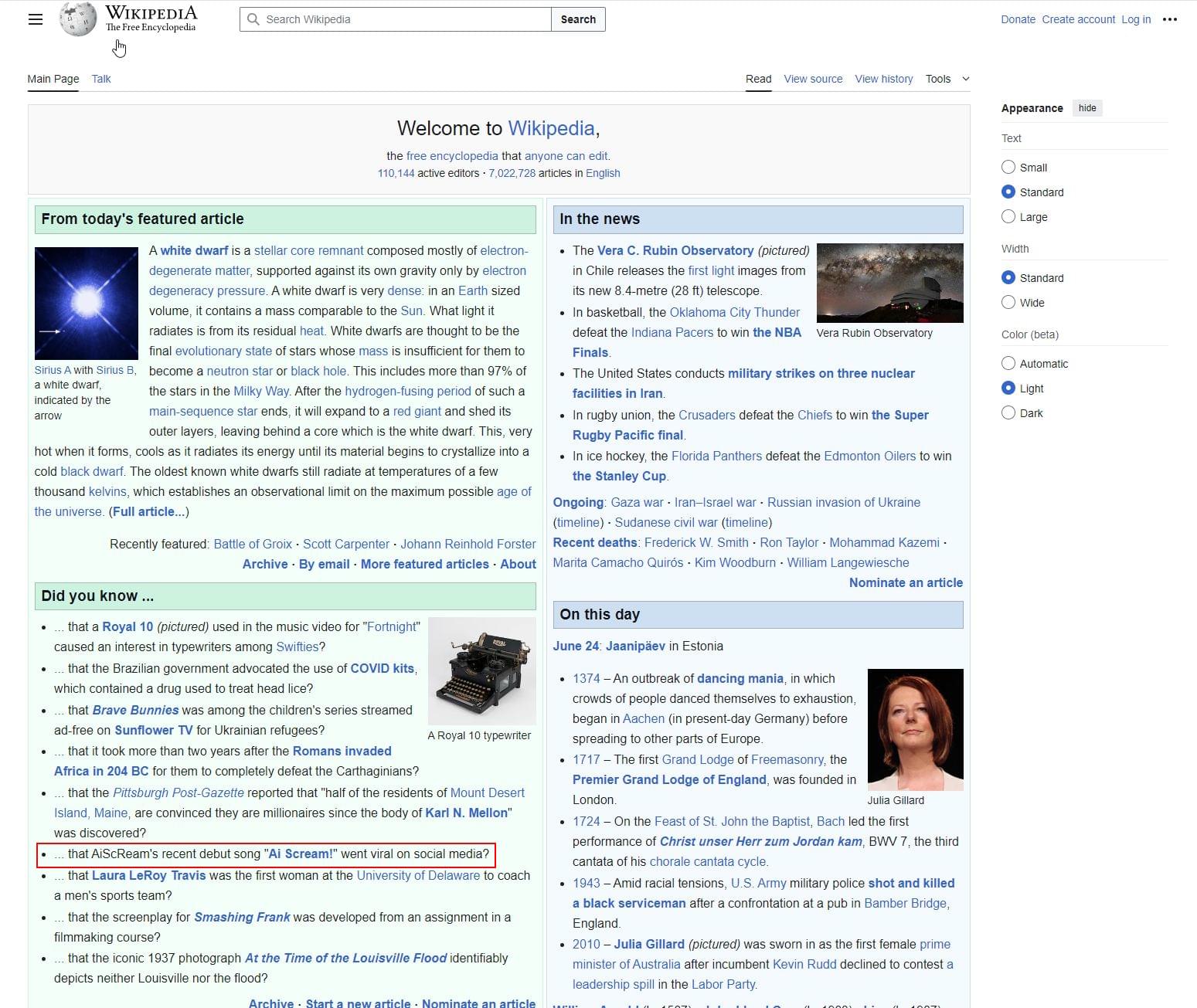Click the 'Wikipedia' welcome heading link
The image size is (1197, 1008).
(551, 128)
